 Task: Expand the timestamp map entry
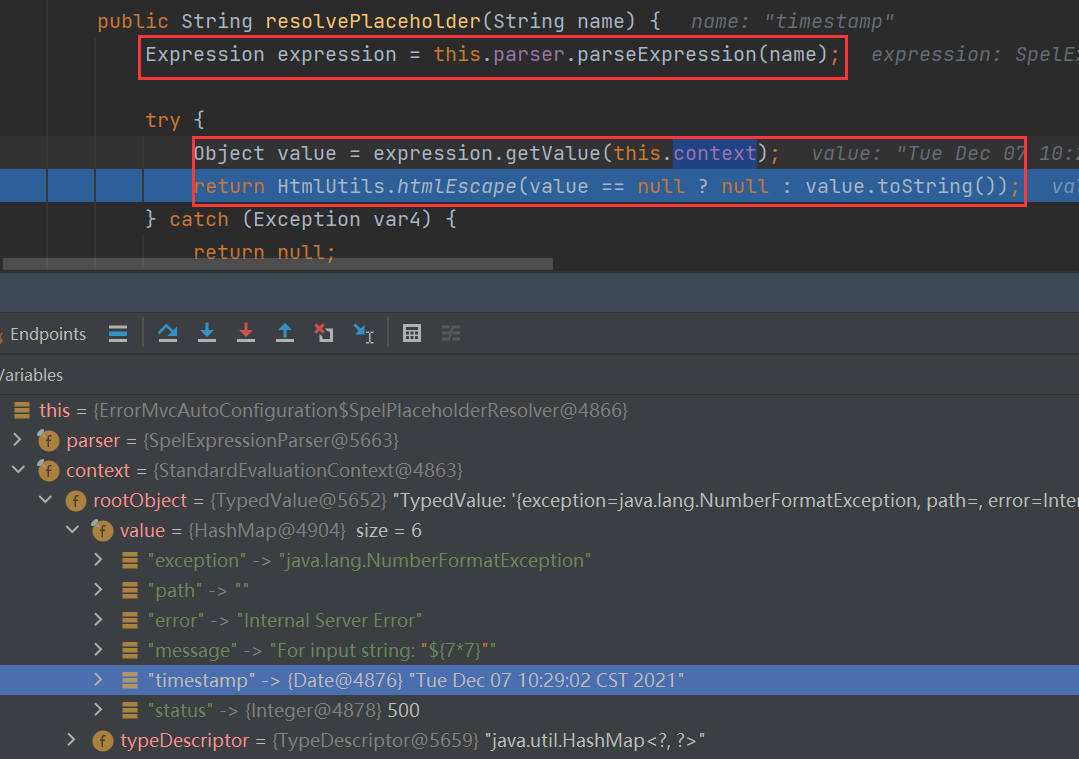[98, 680]
